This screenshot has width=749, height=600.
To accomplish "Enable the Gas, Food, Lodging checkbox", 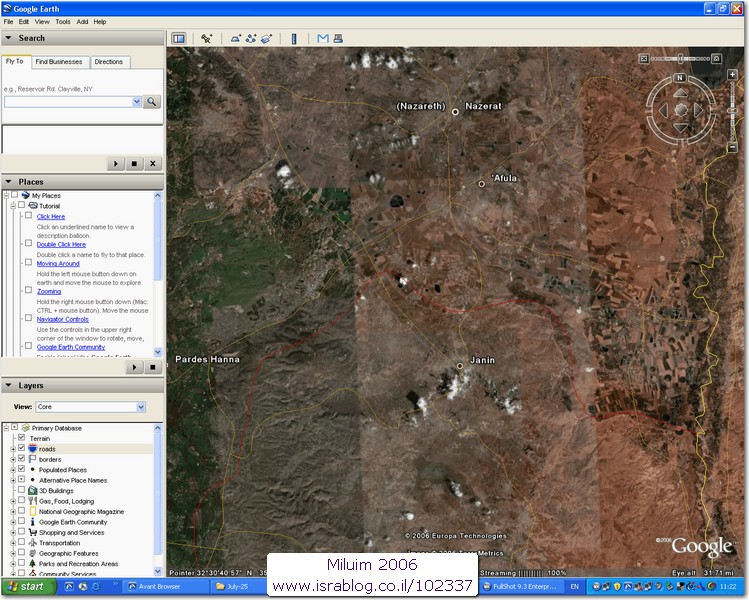I will [21, 500].
